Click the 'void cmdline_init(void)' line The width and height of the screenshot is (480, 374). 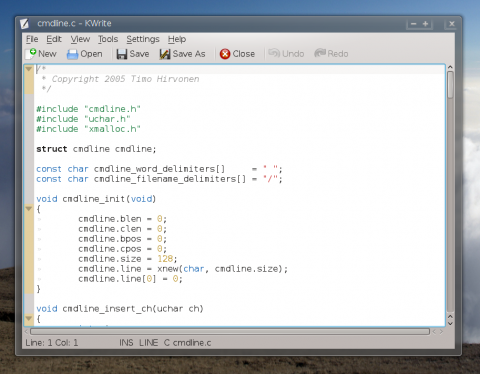[x=96, y=199]
